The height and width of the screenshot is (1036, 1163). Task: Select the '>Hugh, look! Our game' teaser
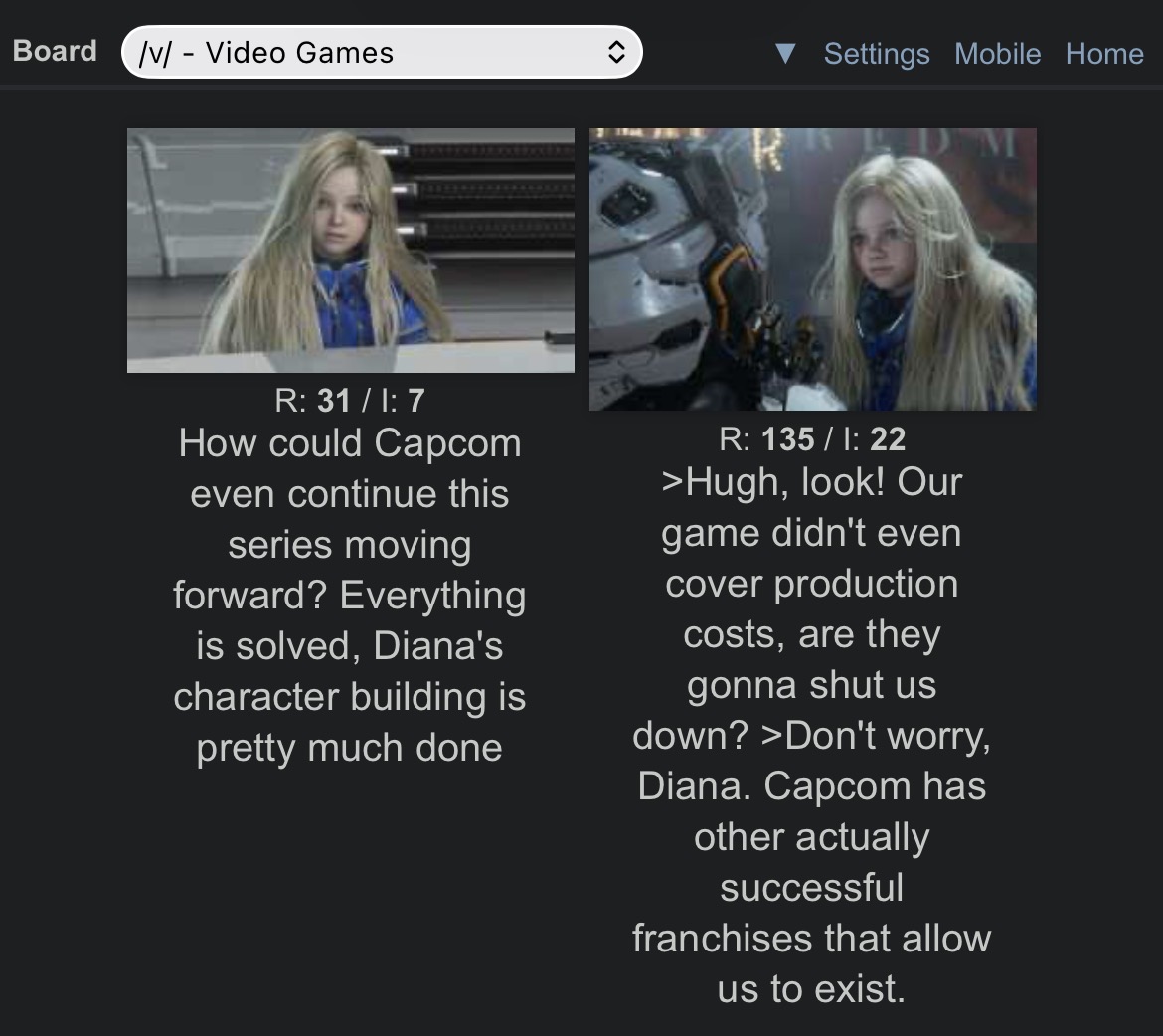pyautogui.click(x=811, y=735)
